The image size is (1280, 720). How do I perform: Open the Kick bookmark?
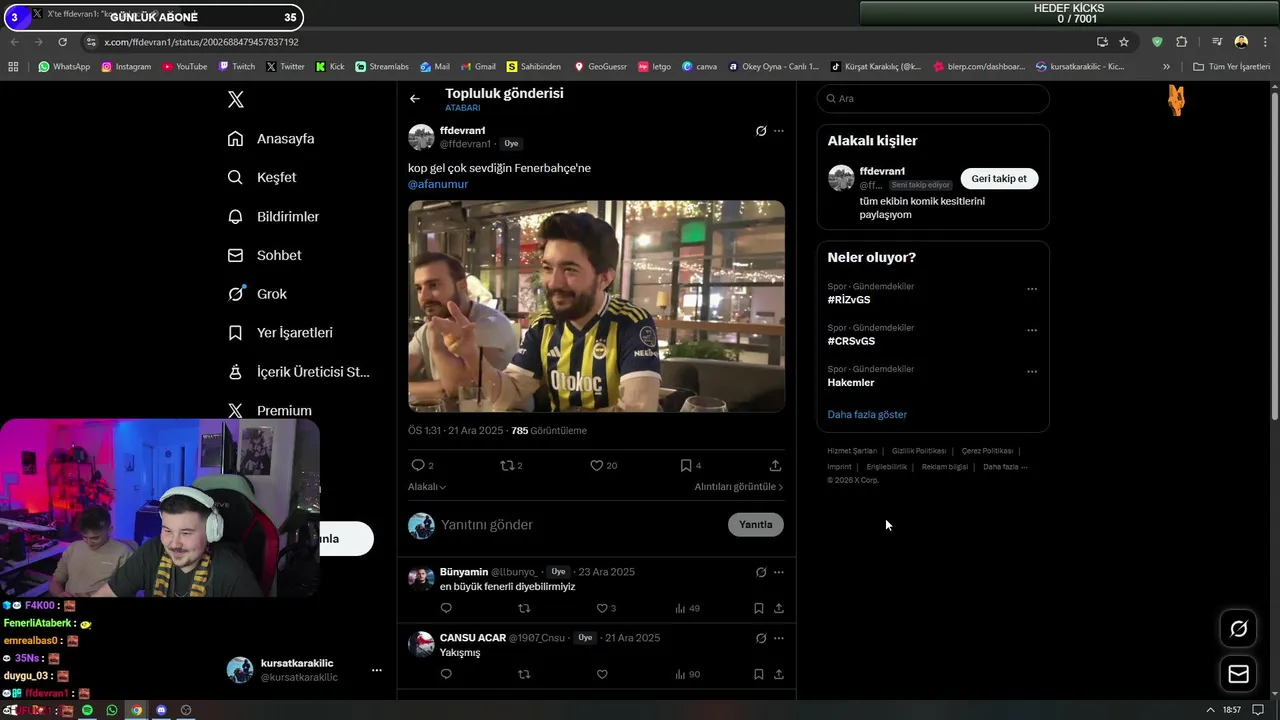tap(330, 66)
